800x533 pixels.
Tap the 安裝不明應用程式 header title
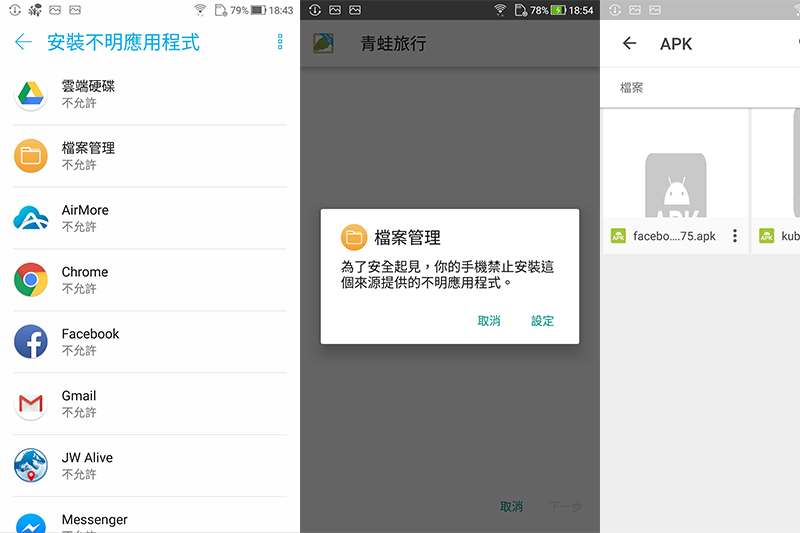pyautogui.click(x=123, y=42)
